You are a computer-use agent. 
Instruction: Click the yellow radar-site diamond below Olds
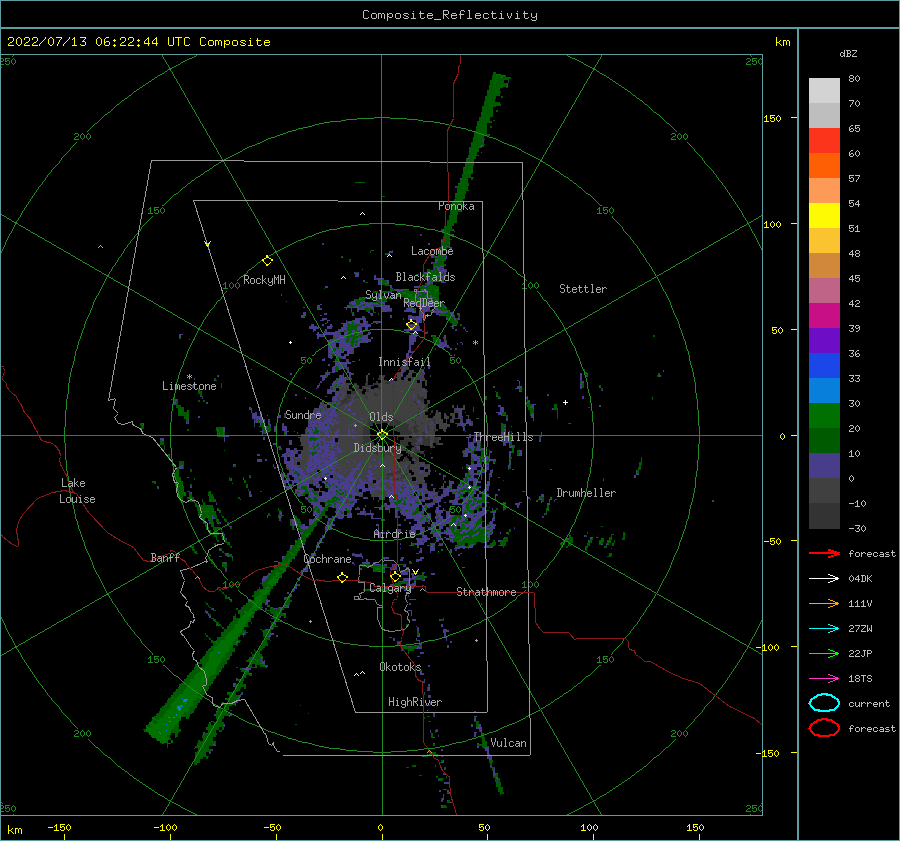(382, 435)
